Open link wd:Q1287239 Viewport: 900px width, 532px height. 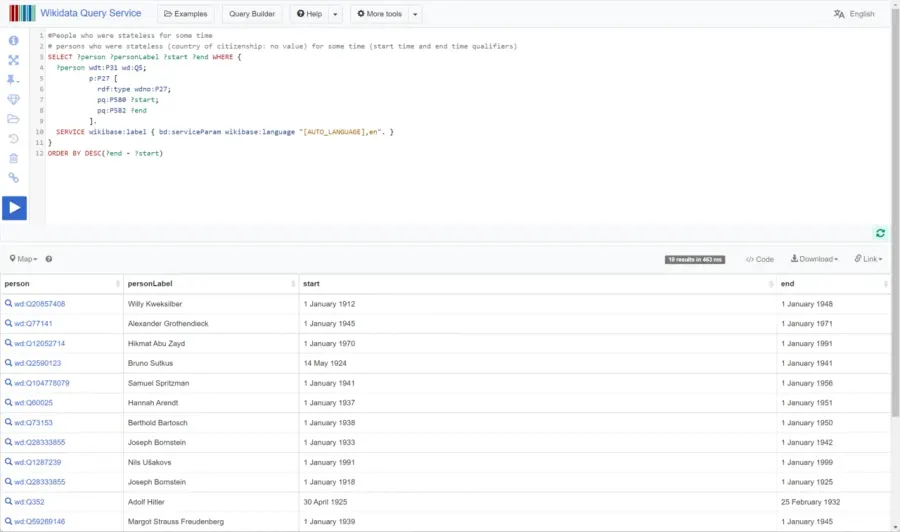[37, 462]
